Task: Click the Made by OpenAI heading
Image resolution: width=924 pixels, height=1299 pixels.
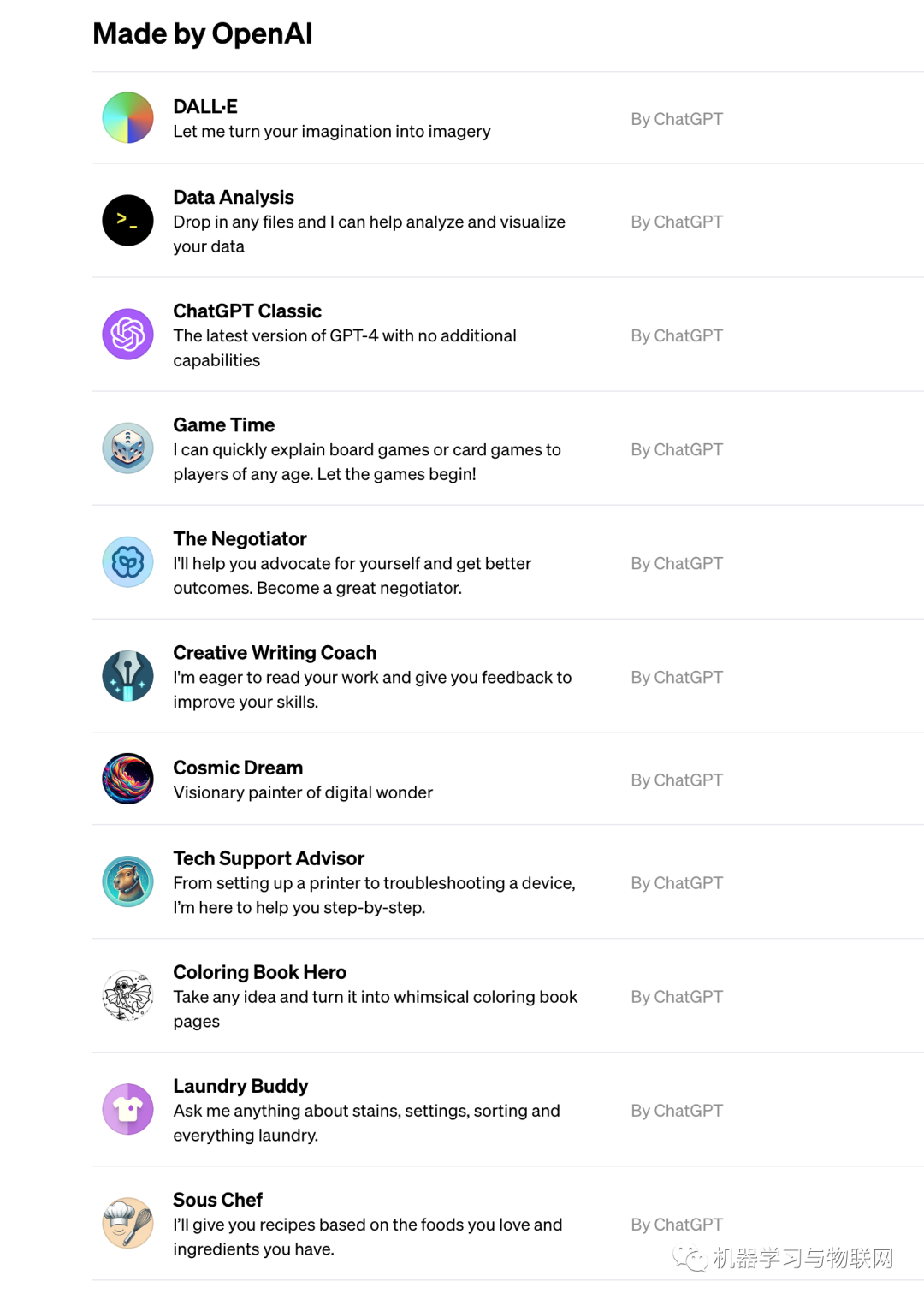Action: [203, 34]
